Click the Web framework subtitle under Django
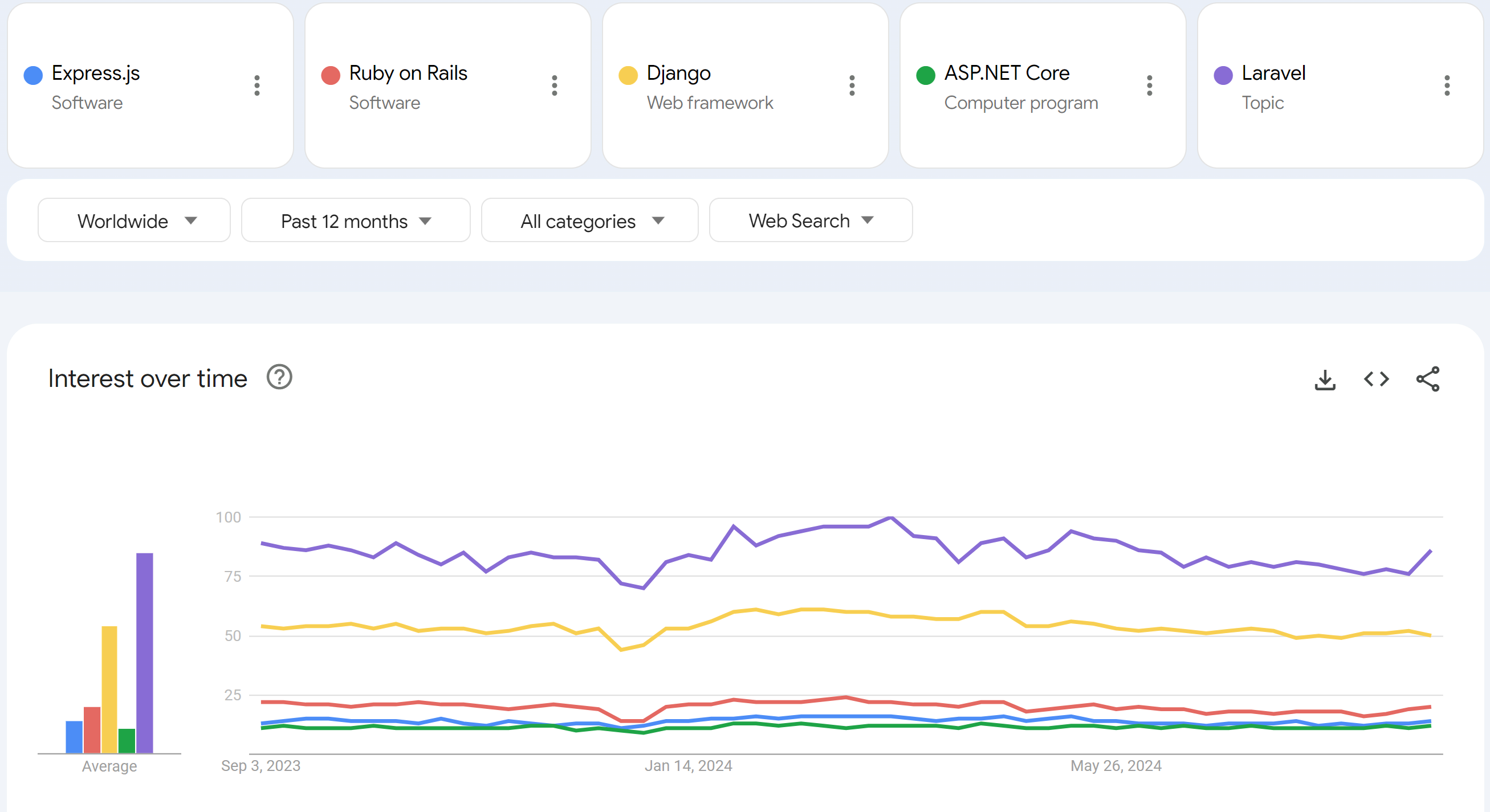Screen dimensions: 1490x812 coord(710,103)
